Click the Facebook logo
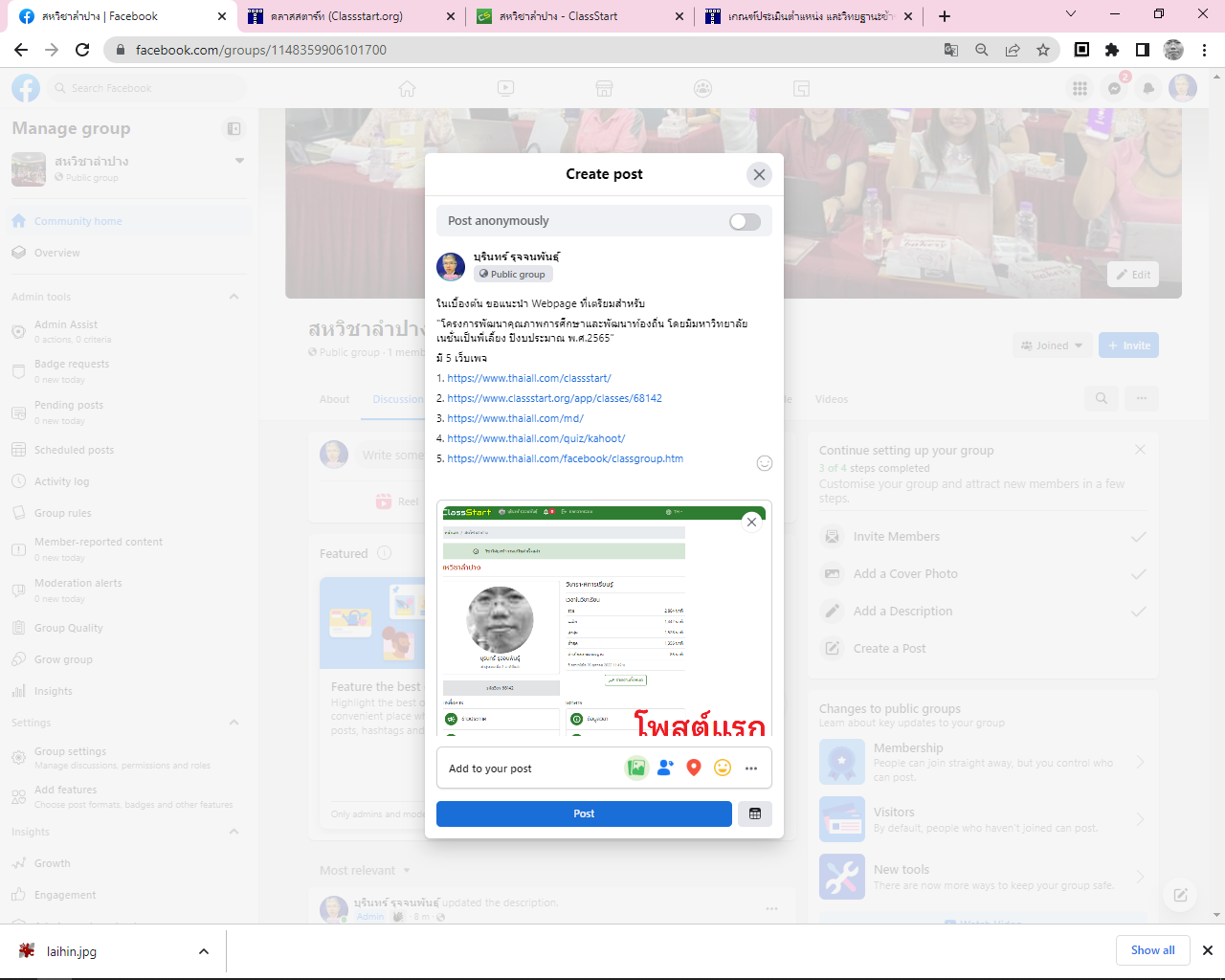This screenshot has width=1225, height=980. 26,88
